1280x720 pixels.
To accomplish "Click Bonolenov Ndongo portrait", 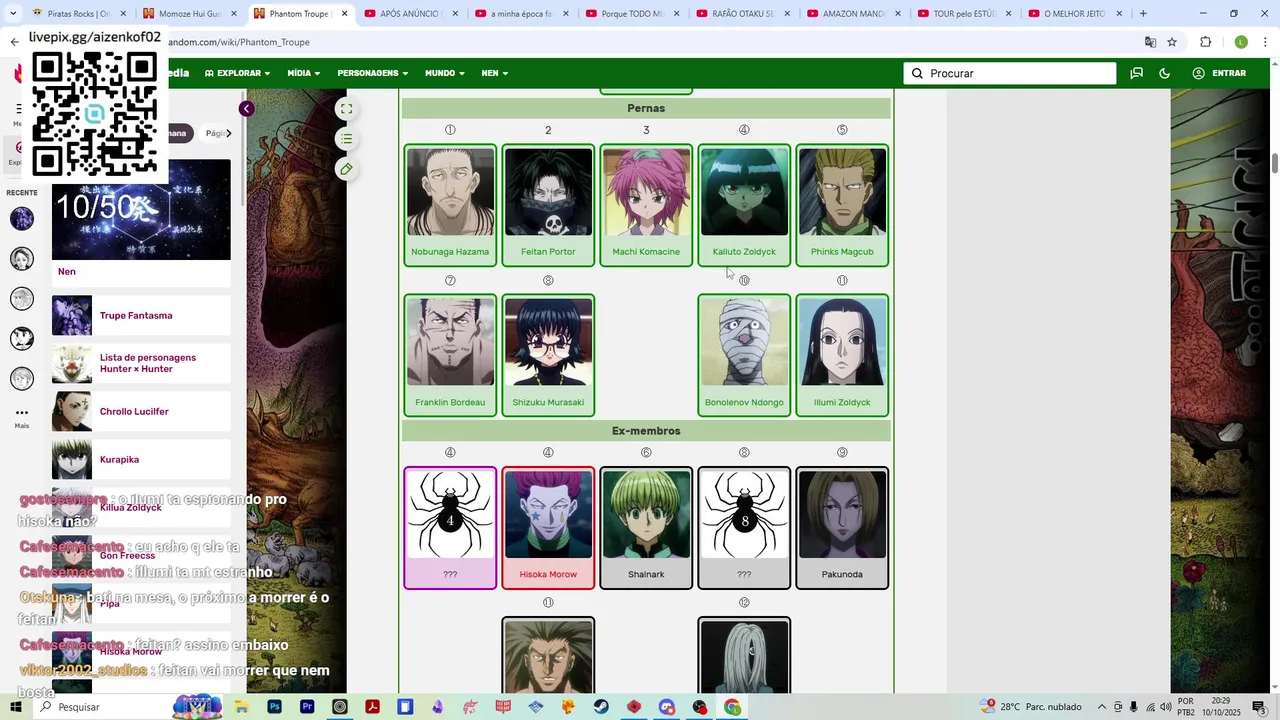I will [744, 342].
